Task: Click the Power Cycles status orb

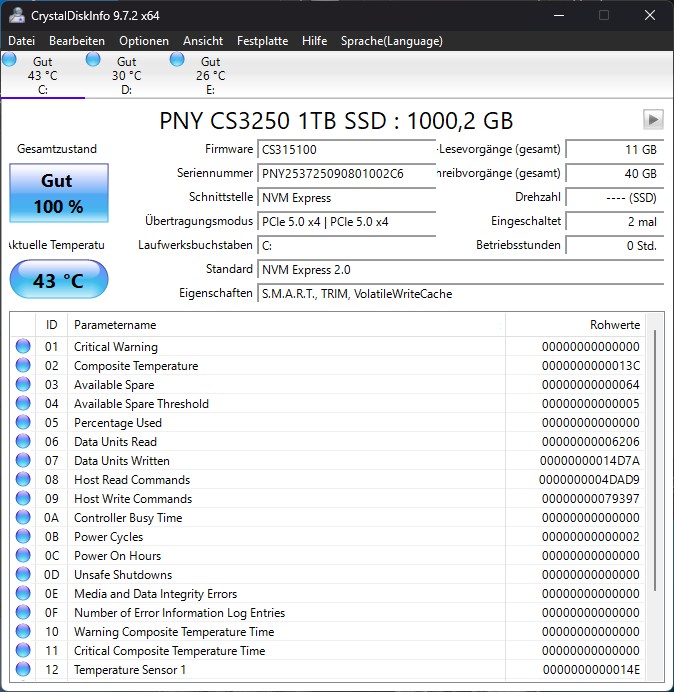Action: point(23,537)
